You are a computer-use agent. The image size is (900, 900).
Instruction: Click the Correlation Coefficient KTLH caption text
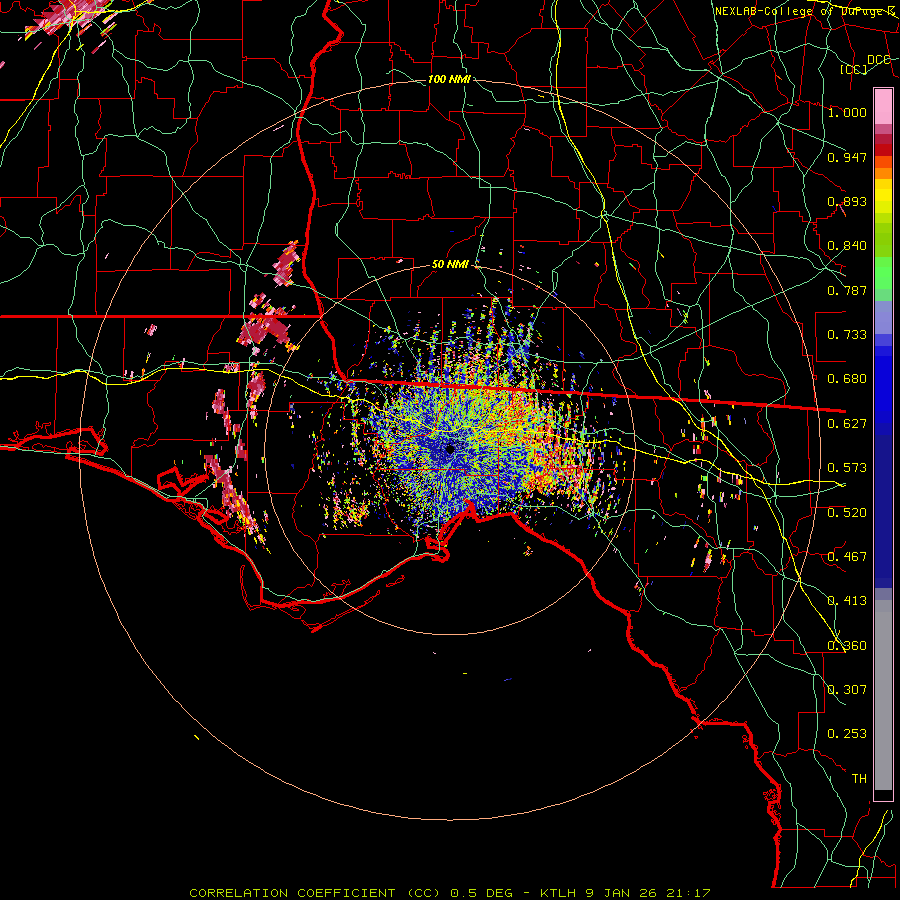[449, 893]
